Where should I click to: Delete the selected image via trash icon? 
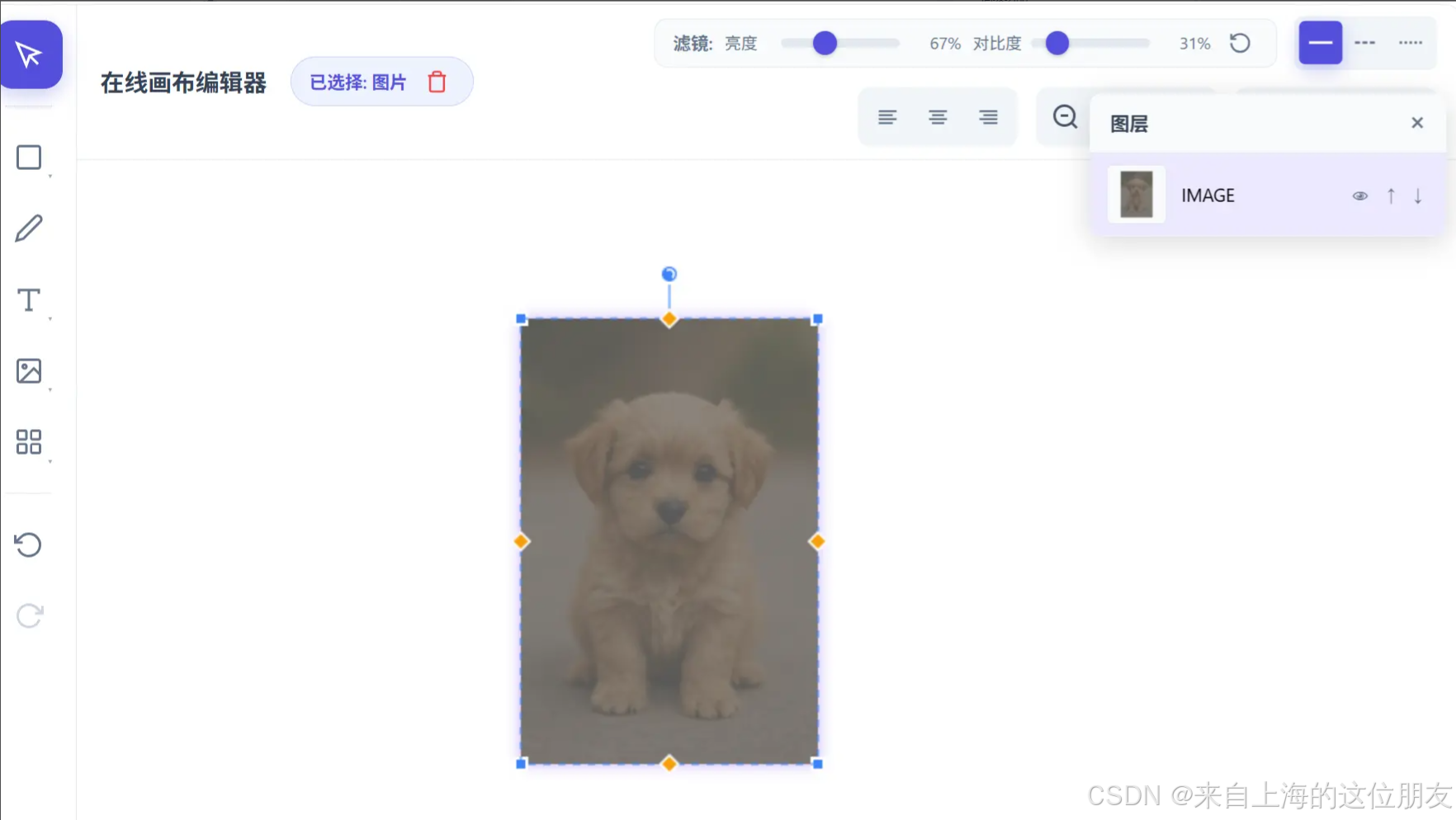[437, 82]
